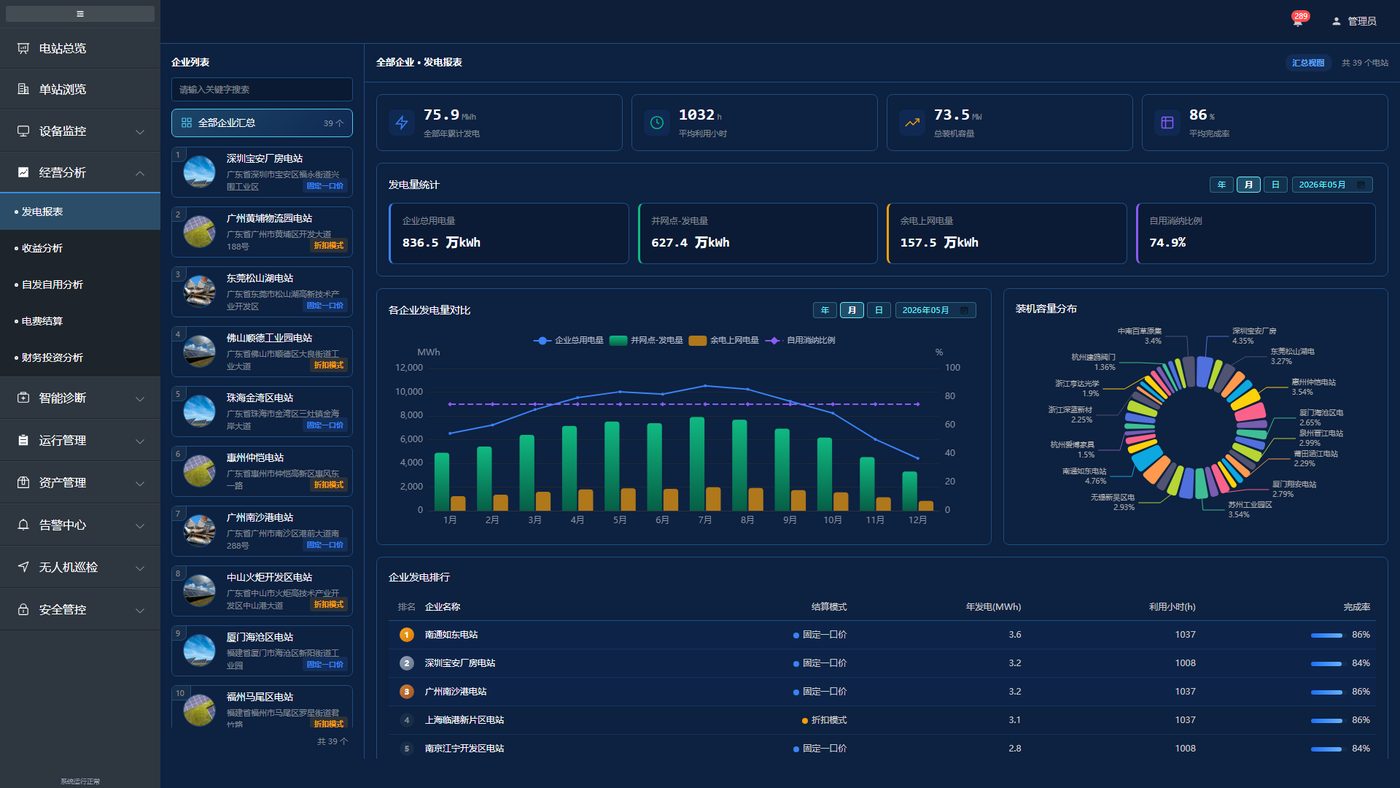Click the 设备监控 monitor icon
Viewport: 1400px width, 788px height.
tap(23, 131)
